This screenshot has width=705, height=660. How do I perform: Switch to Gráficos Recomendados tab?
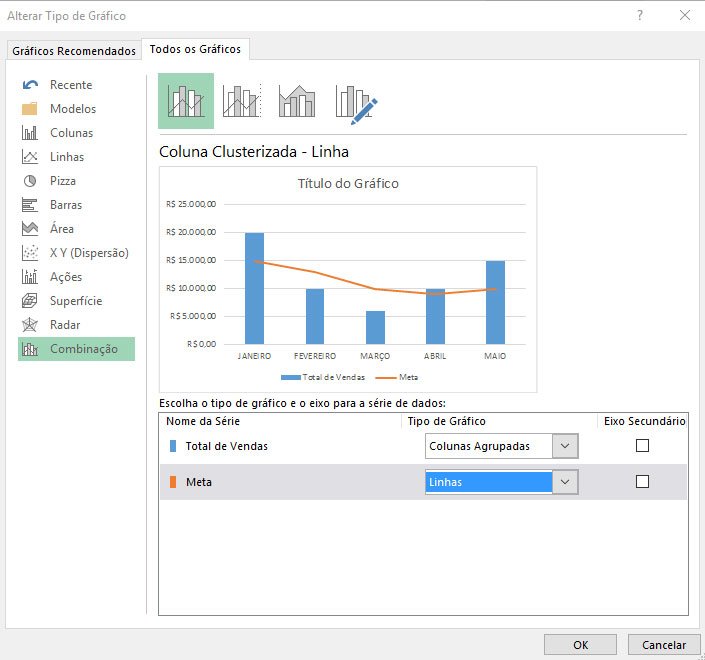[74, 51]
